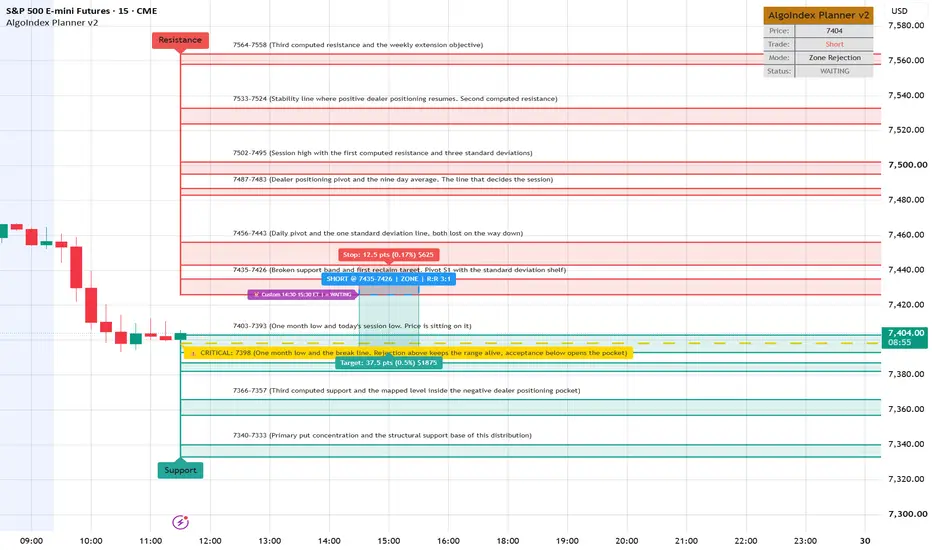Click the 7366-7357 third computed support annotation
The width and height of the screenshot is (932, 550).
[x=407, y=391]
